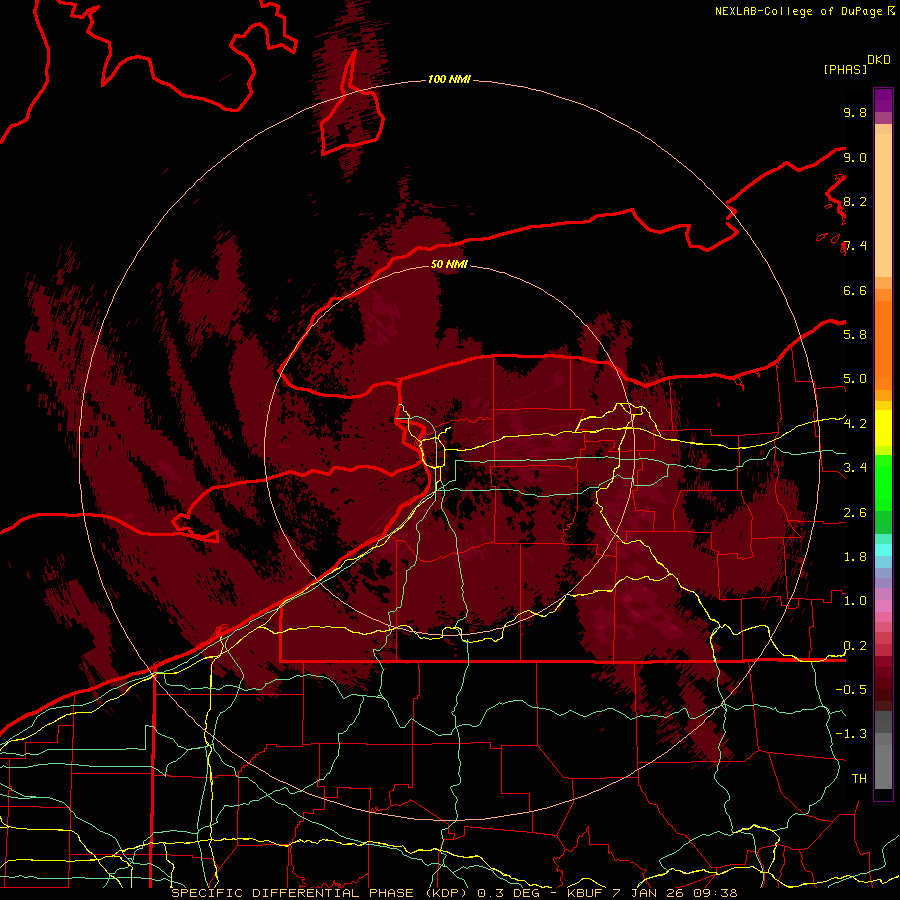Click the purple top segment of the color bar
This screenshot has width=900, height=900.
pos(883,101)
